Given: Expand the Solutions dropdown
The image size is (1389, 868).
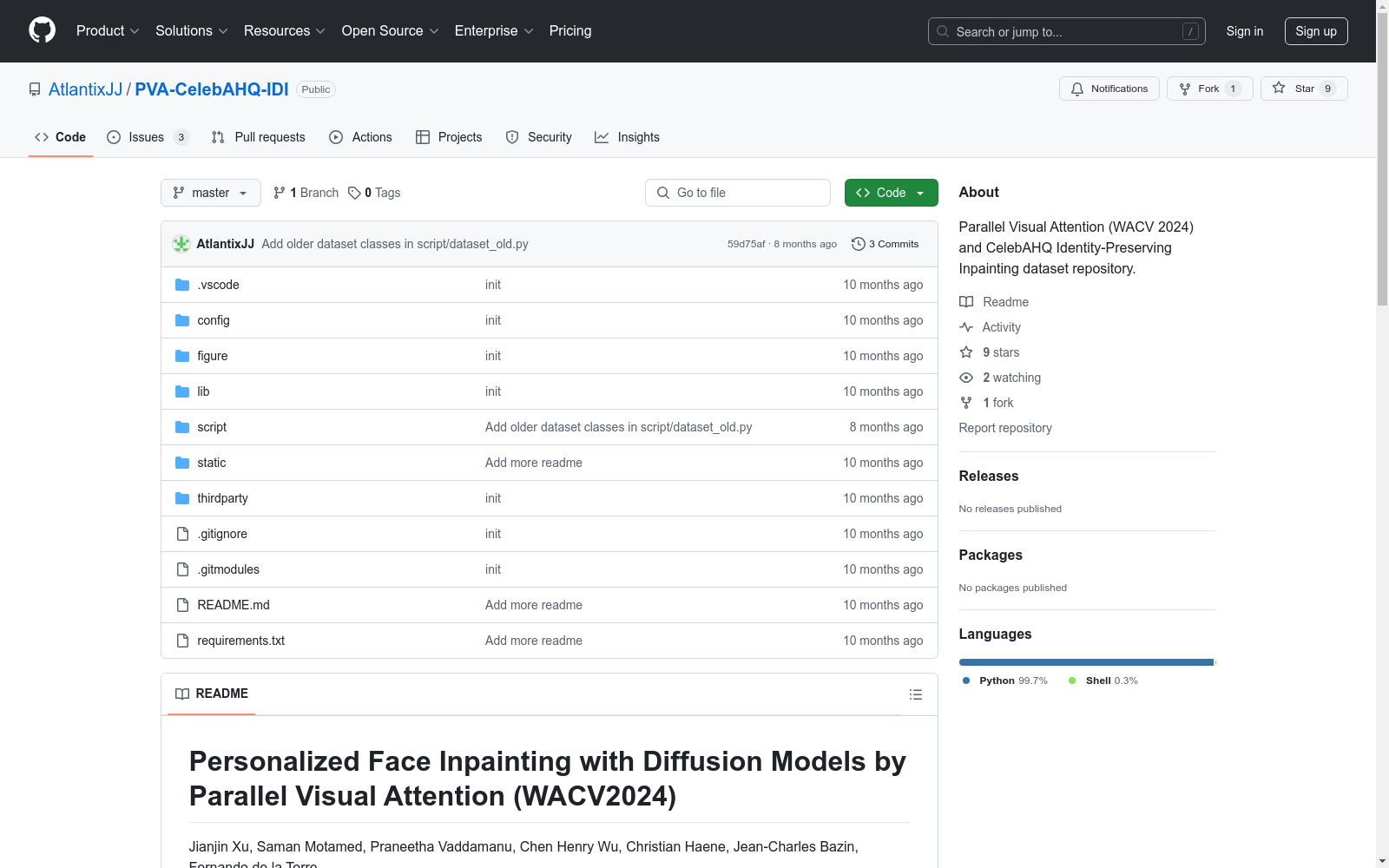Looking at the screenshot, I should [192, 30].
